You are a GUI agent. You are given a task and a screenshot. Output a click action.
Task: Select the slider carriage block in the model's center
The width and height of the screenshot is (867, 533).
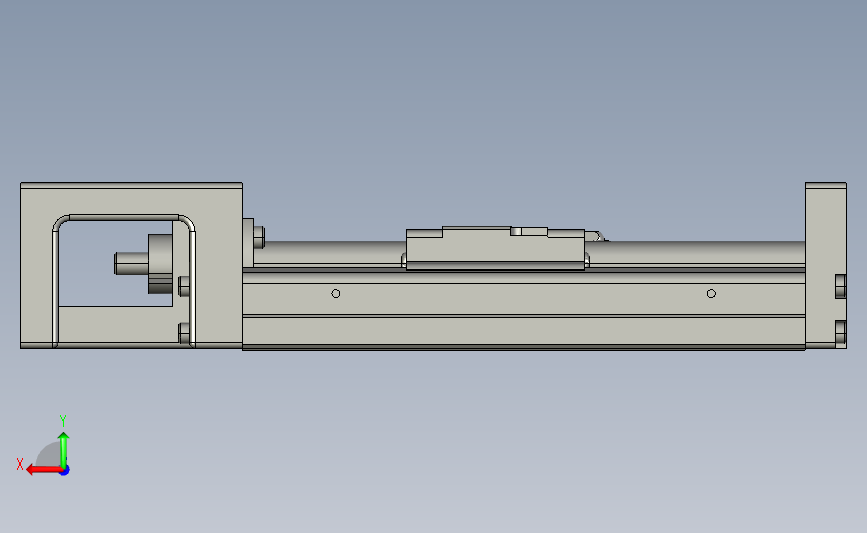(x=495, y=248)
